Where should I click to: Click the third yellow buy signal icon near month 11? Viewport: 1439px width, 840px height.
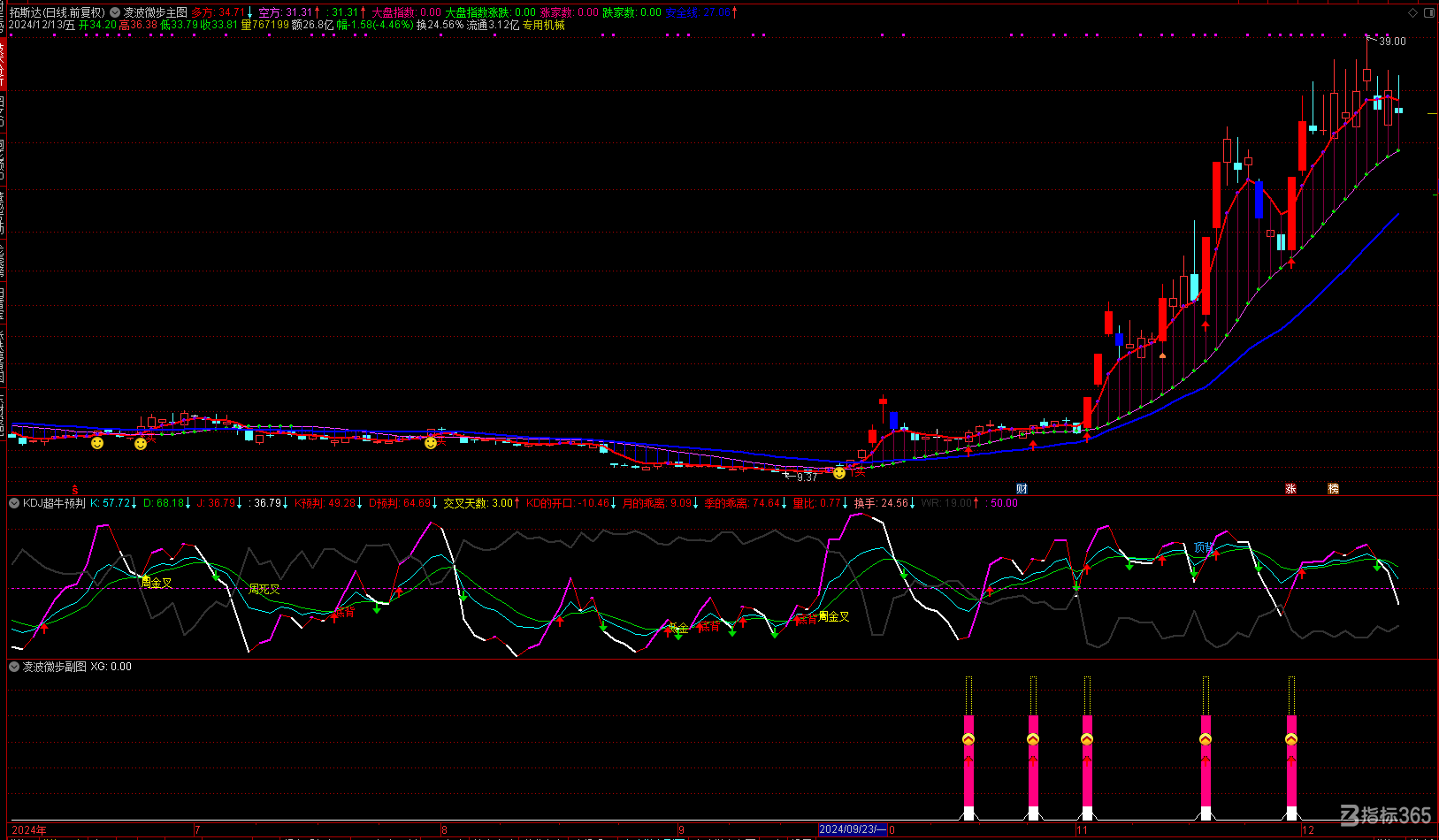tap(1087, 739)
